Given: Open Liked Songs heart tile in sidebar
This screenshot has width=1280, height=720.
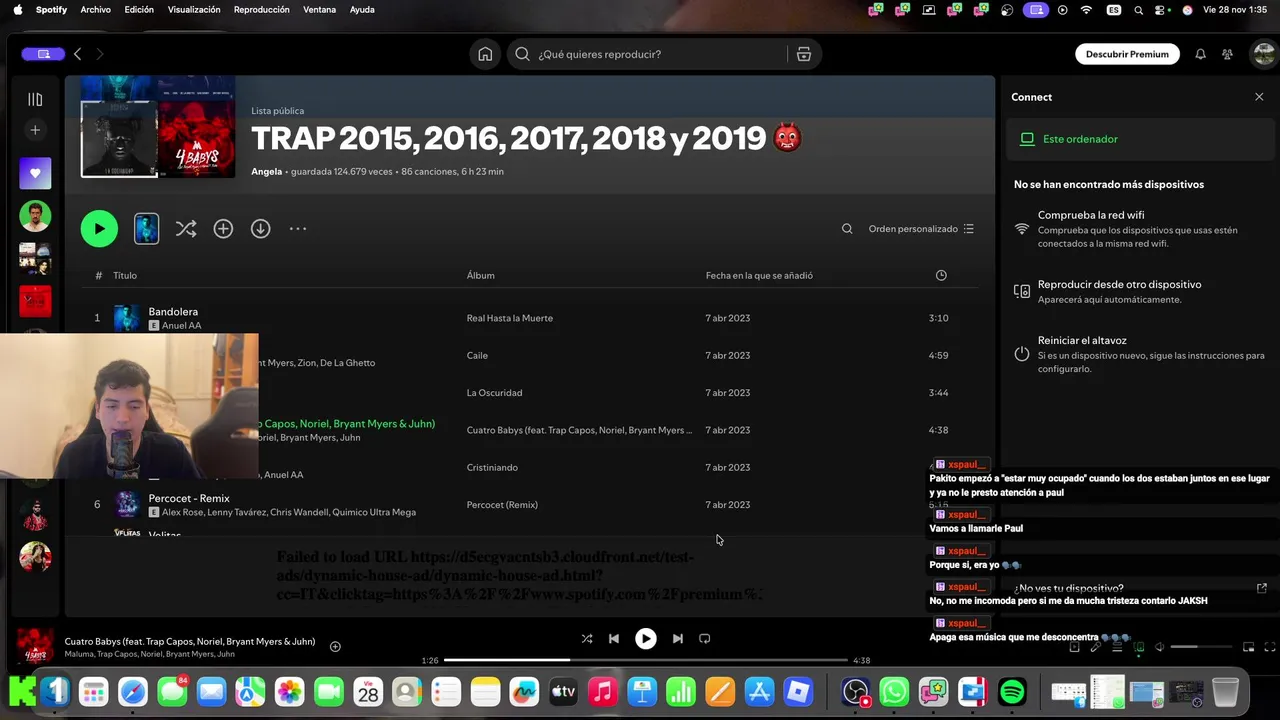Looking at the screenshot, I should click(35, 173).
